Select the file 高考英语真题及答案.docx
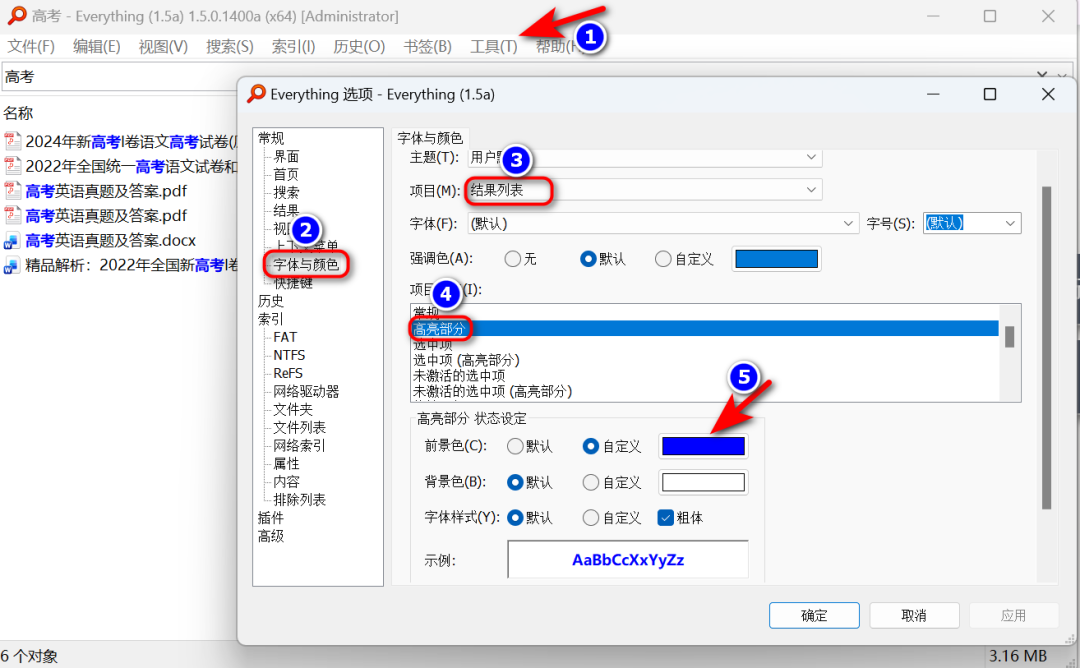 (110, 240)
